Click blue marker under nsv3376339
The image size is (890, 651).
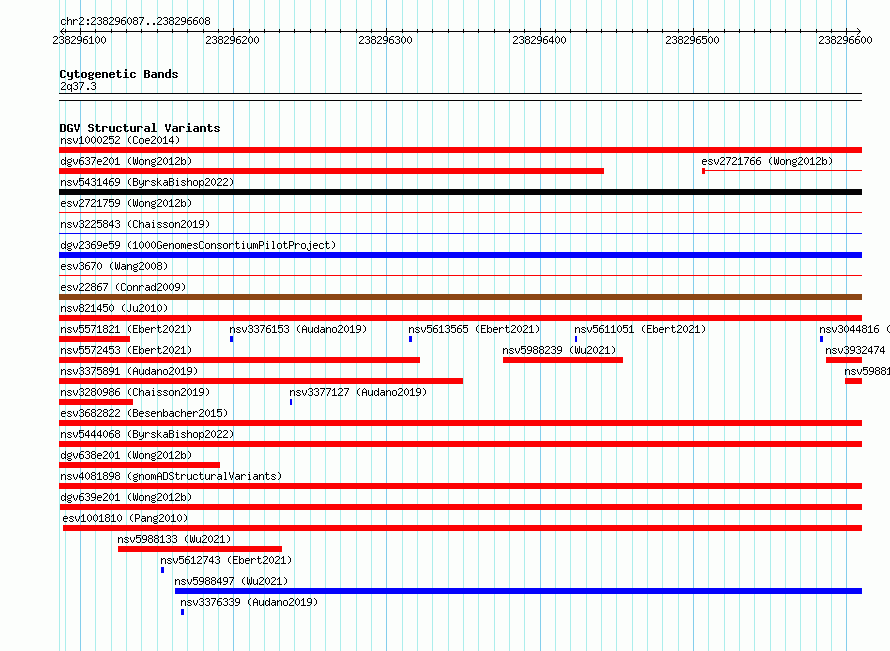[x=182, y=612]
